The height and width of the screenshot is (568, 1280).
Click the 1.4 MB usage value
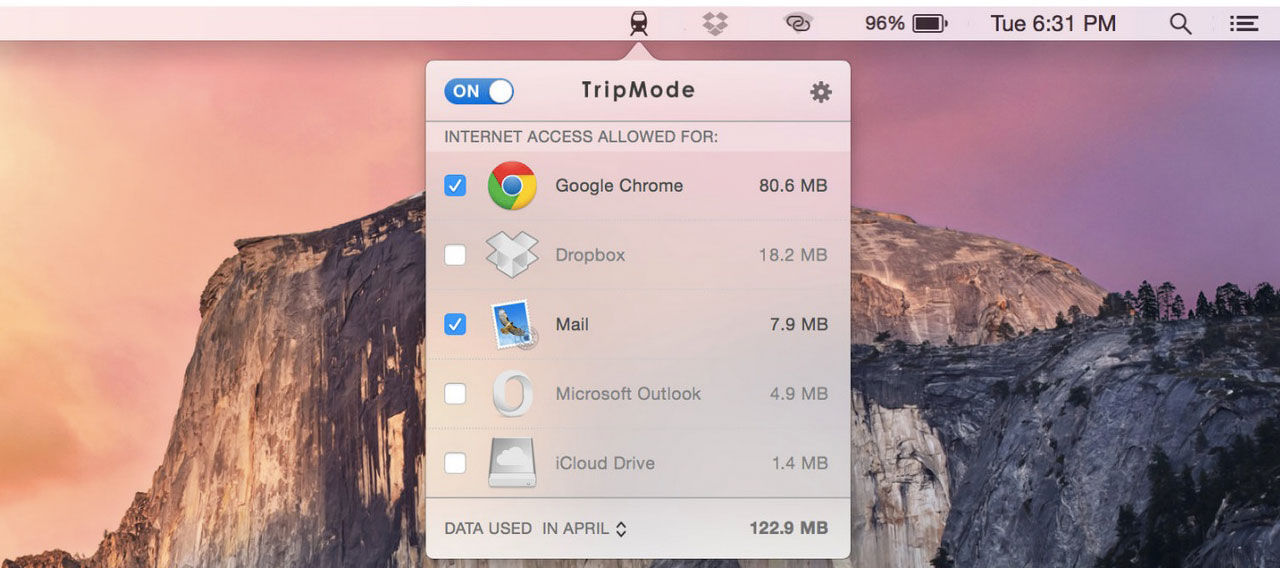click(x=799, y=463)
